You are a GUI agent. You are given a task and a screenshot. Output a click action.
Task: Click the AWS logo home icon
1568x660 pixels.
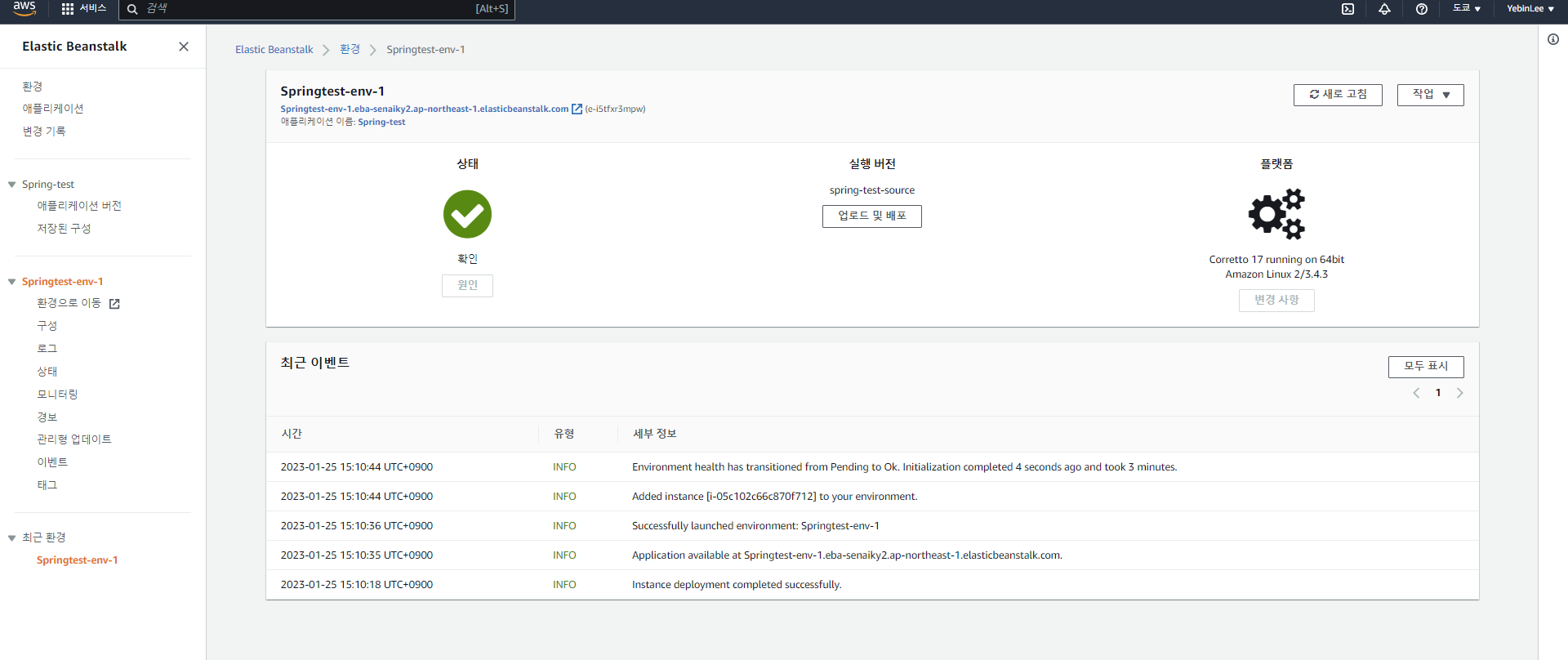[x=24, y=8]
